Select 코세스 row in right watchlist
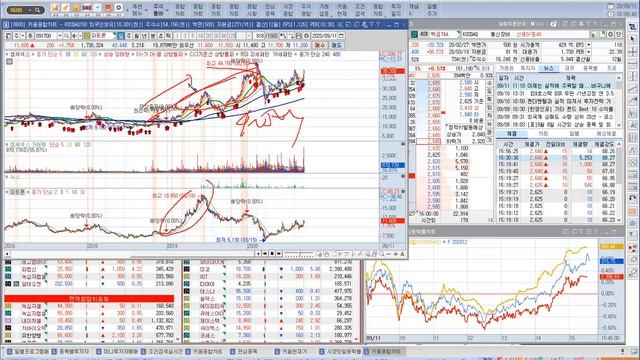Image resolution: width=640 pixels, height=360 pixels. [269, 335]
